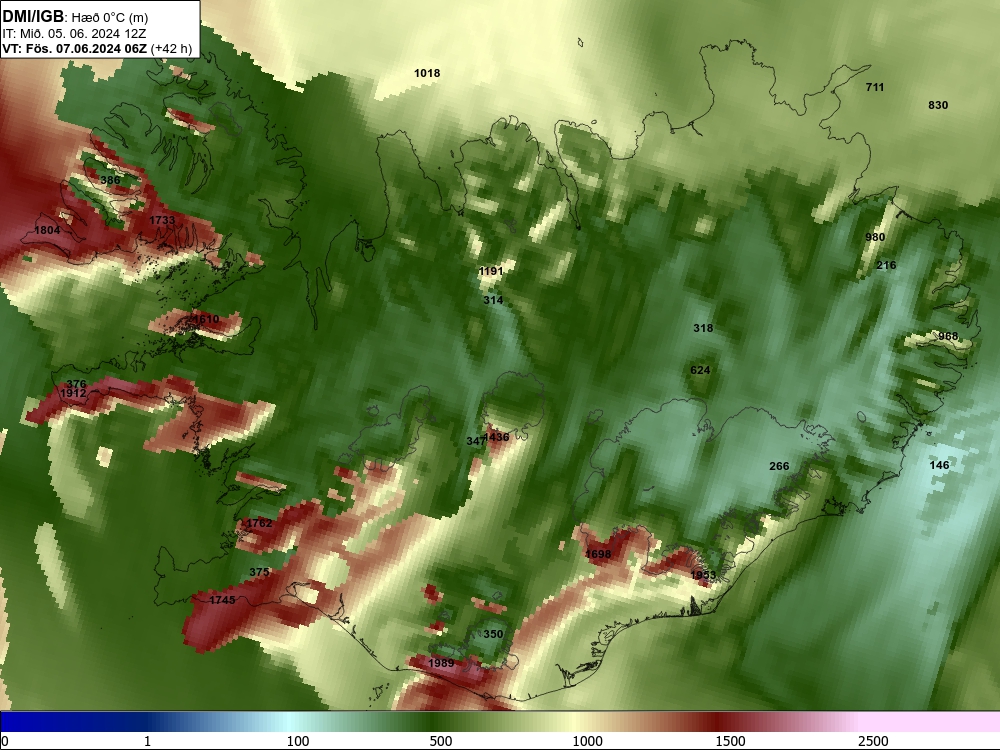Image resolution: width=1000 pixels, height=750 pixels.
Task: Select the legend tick label 1500
Action: pos(730,741)
